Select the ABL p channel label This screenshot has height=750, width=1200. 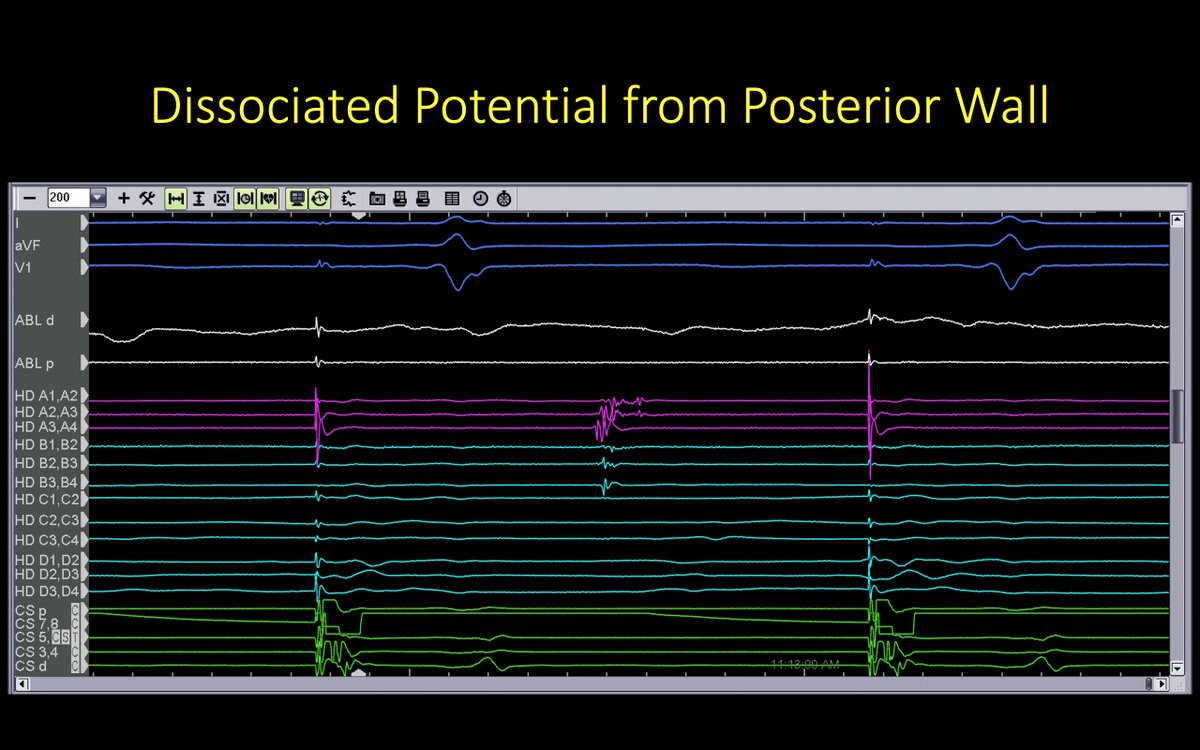(x=35, y=362)
